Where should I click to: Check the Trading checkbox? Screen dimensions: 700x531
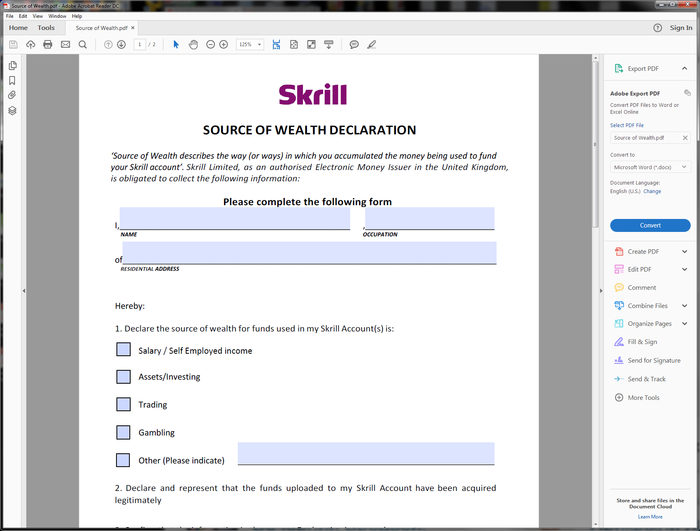tap(124, 405)
